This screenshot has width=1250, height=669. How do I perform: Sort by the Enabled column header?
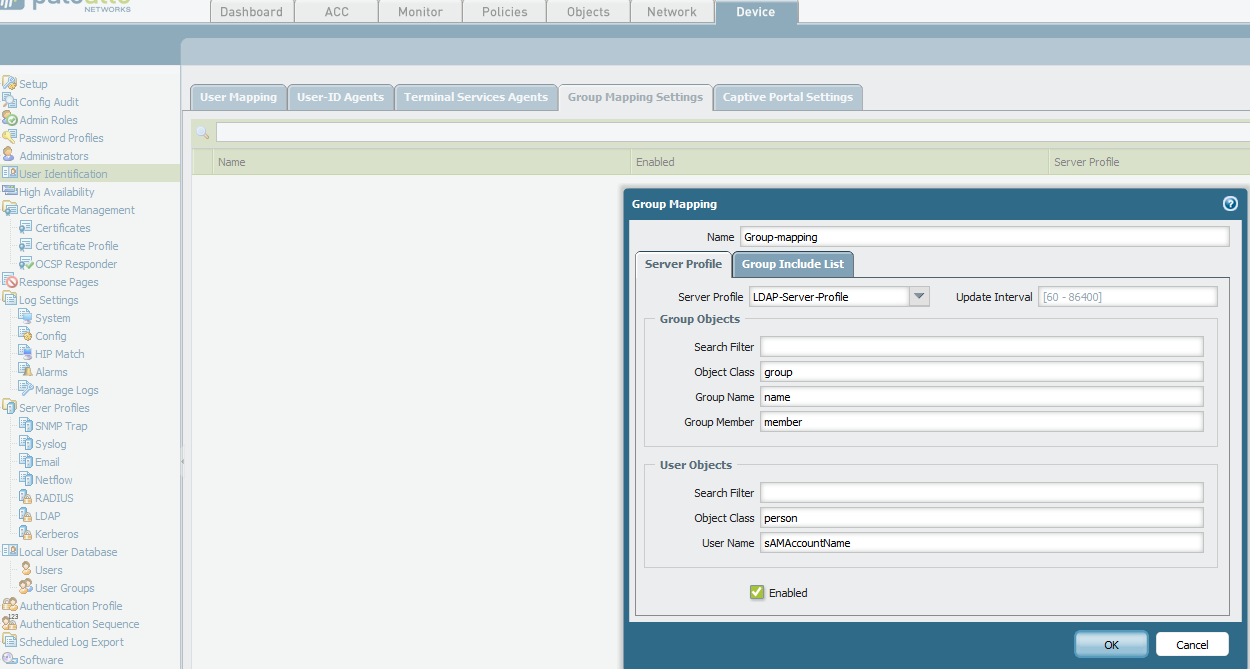838,161
